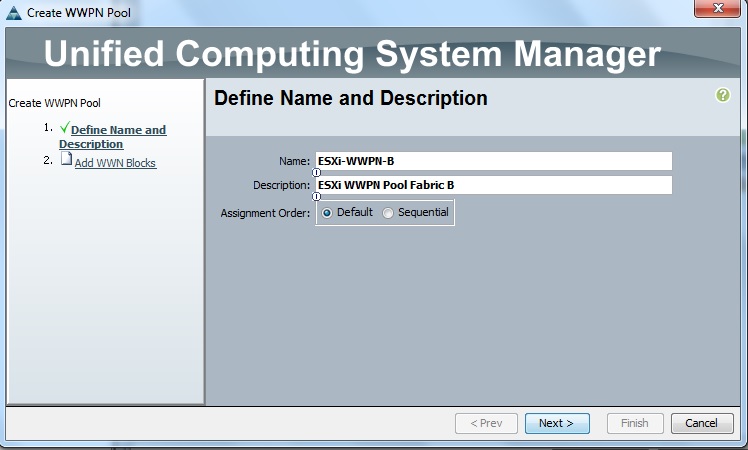The height and width of the screenshot is (450, 748).
Task: Select the Default assignment order radio button
Action: click(327, 213)
